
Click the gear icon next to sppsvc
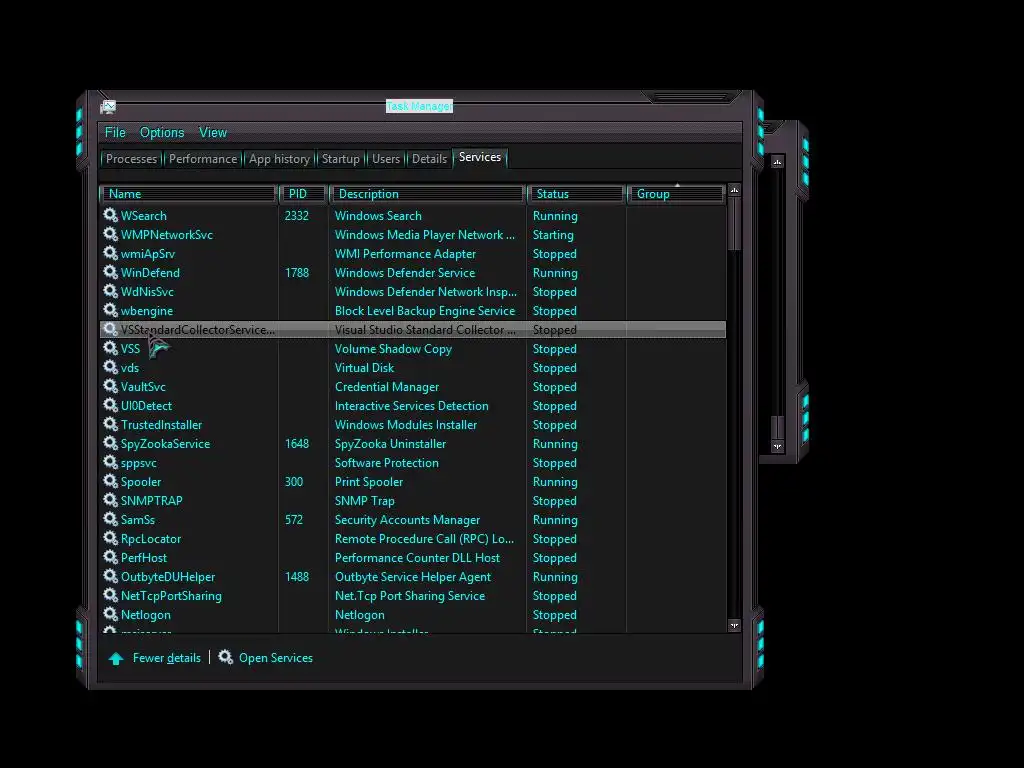(x=110, y=462)
